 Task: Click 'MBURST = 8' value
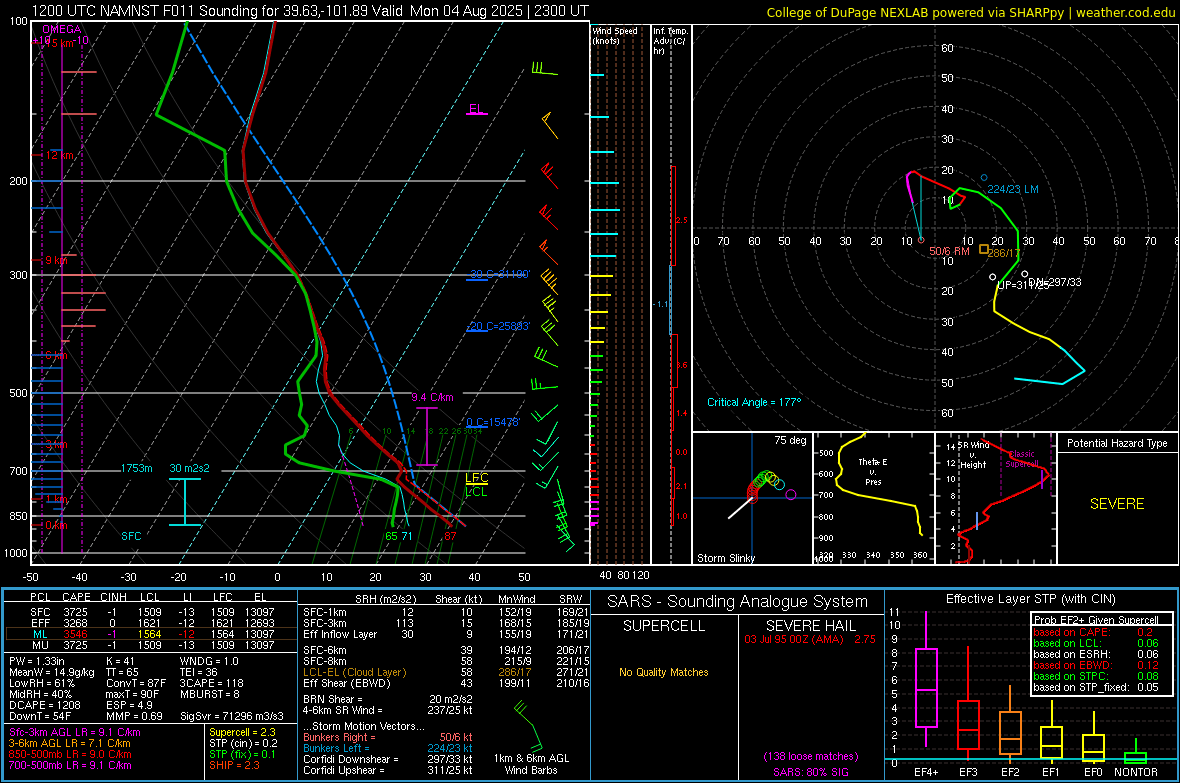[x=209, y=693]
